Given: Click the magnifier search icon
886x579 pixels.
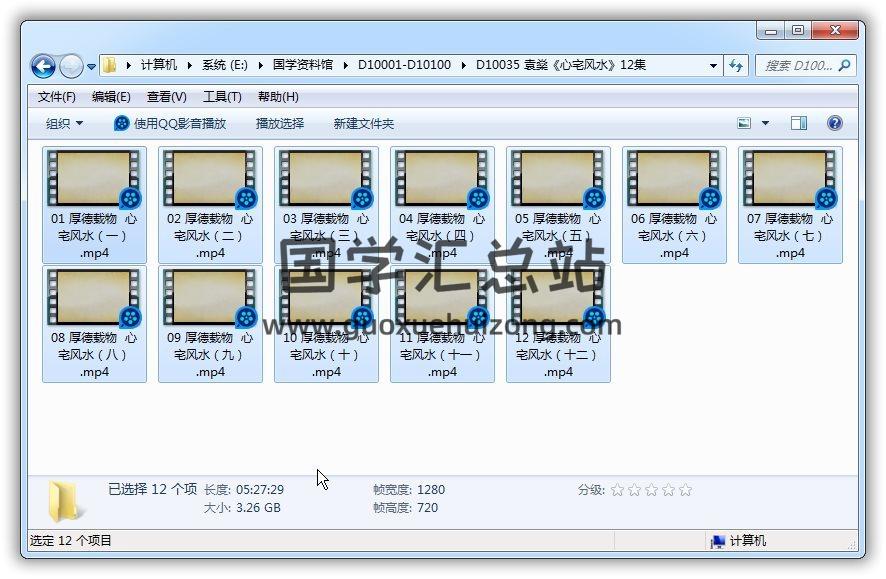Looking at the screenshot, I should pyautogui.click(x=845, y=66).
